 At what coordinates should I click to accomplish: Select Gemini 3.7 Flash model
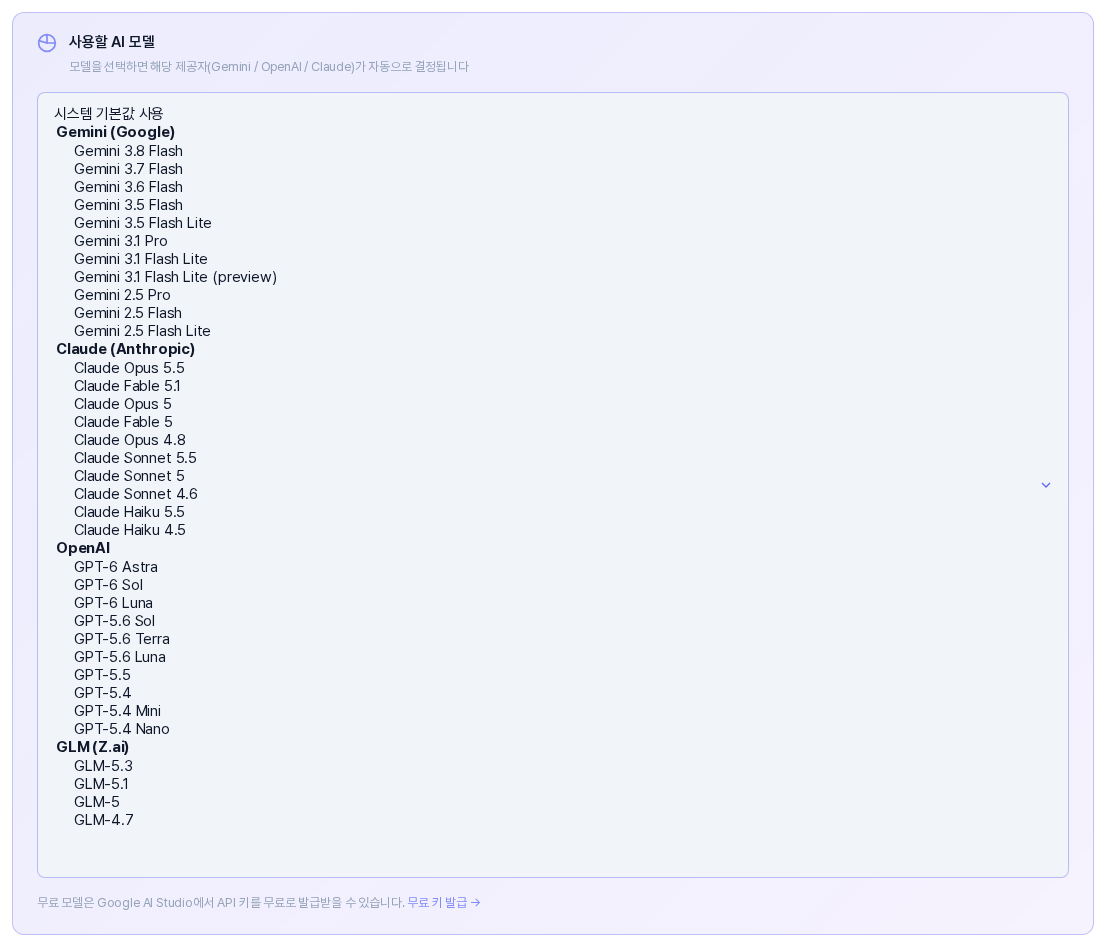[128, 169]
